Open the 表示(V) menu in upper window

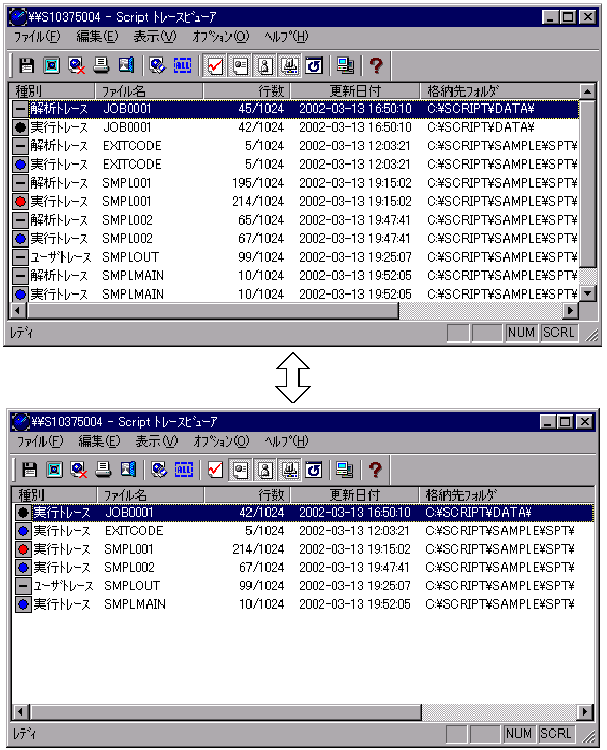(155, 36)
